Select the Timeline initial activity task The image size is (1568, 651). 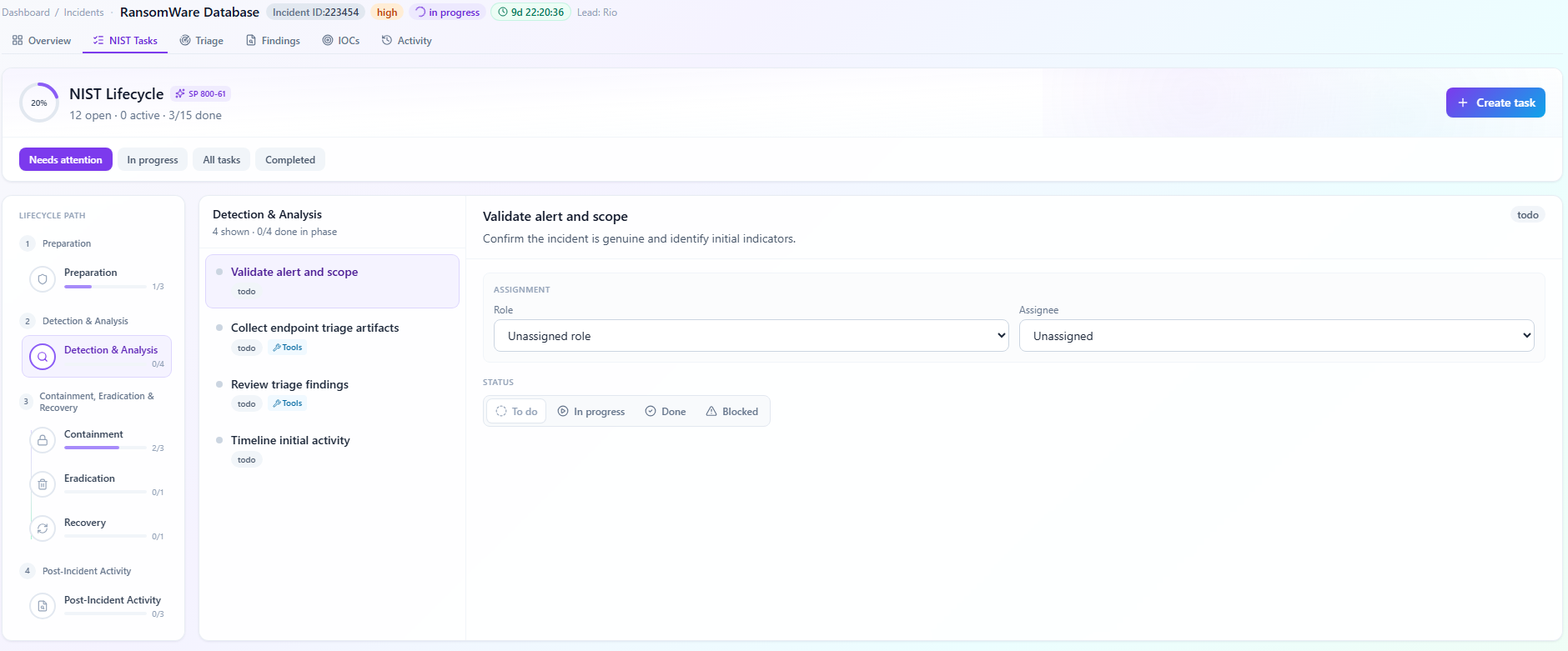[x=332, y=449]
